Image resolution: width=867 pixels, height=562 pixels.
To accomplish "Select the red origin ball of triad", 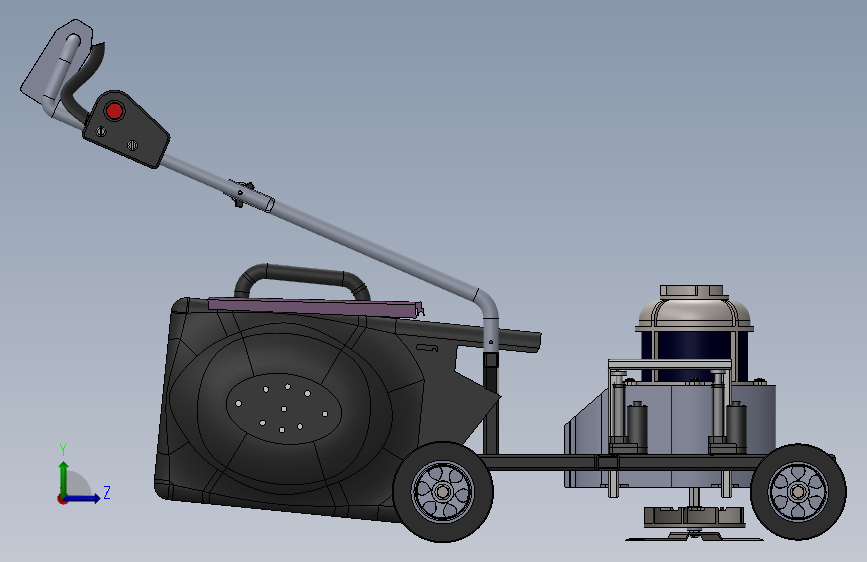I will [x=62, y=499].
